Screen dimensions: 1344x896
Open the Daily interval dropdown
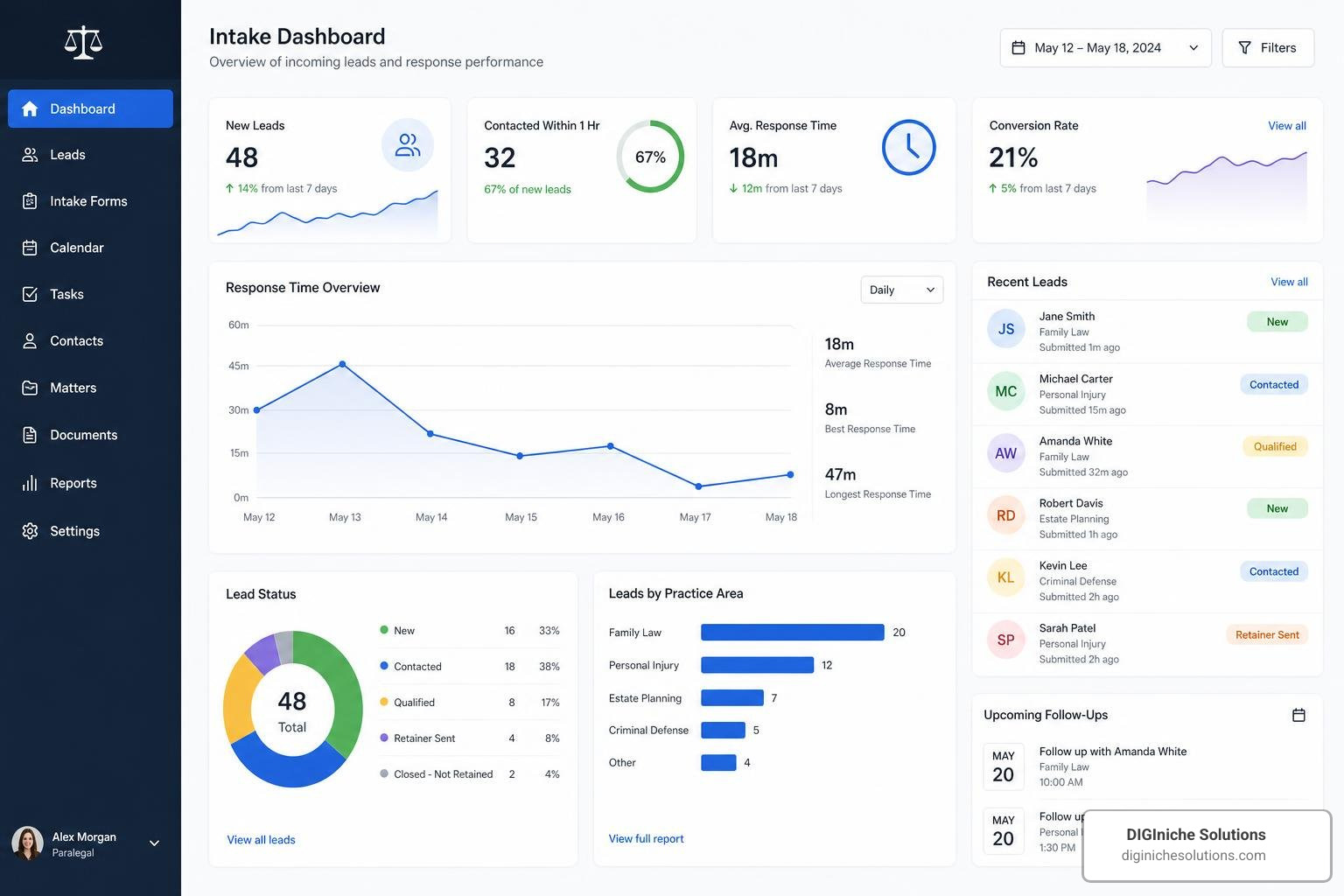[902, 290]
